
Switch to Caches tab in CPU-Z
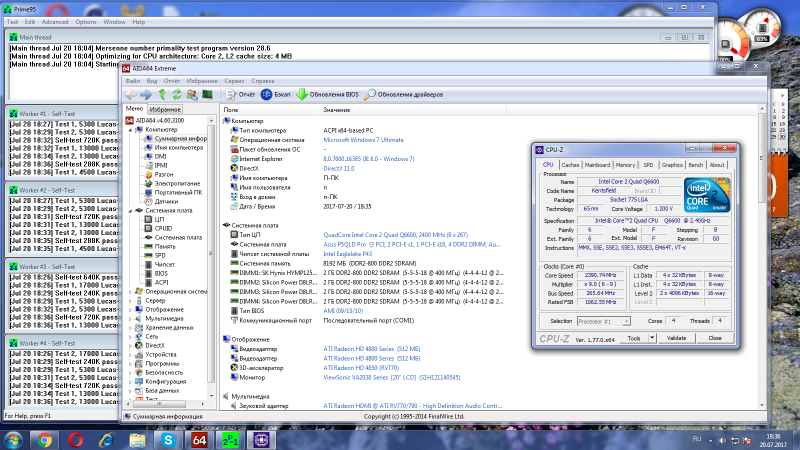570,165
